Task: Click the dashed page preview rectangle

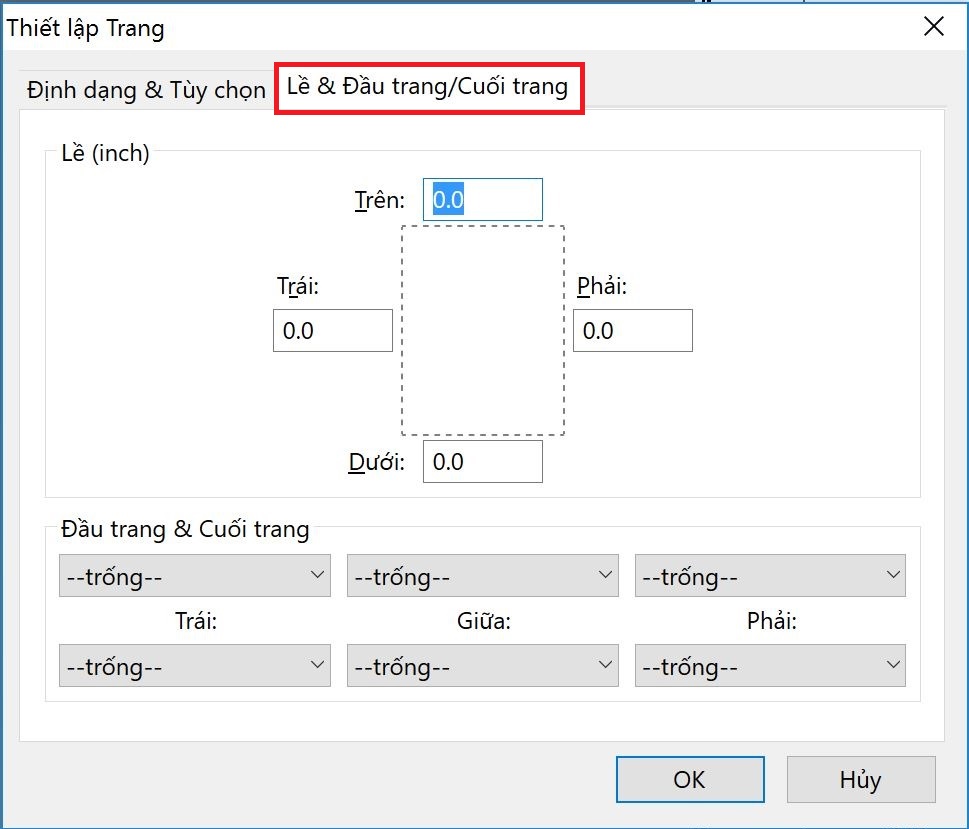Action: point(483,331)
